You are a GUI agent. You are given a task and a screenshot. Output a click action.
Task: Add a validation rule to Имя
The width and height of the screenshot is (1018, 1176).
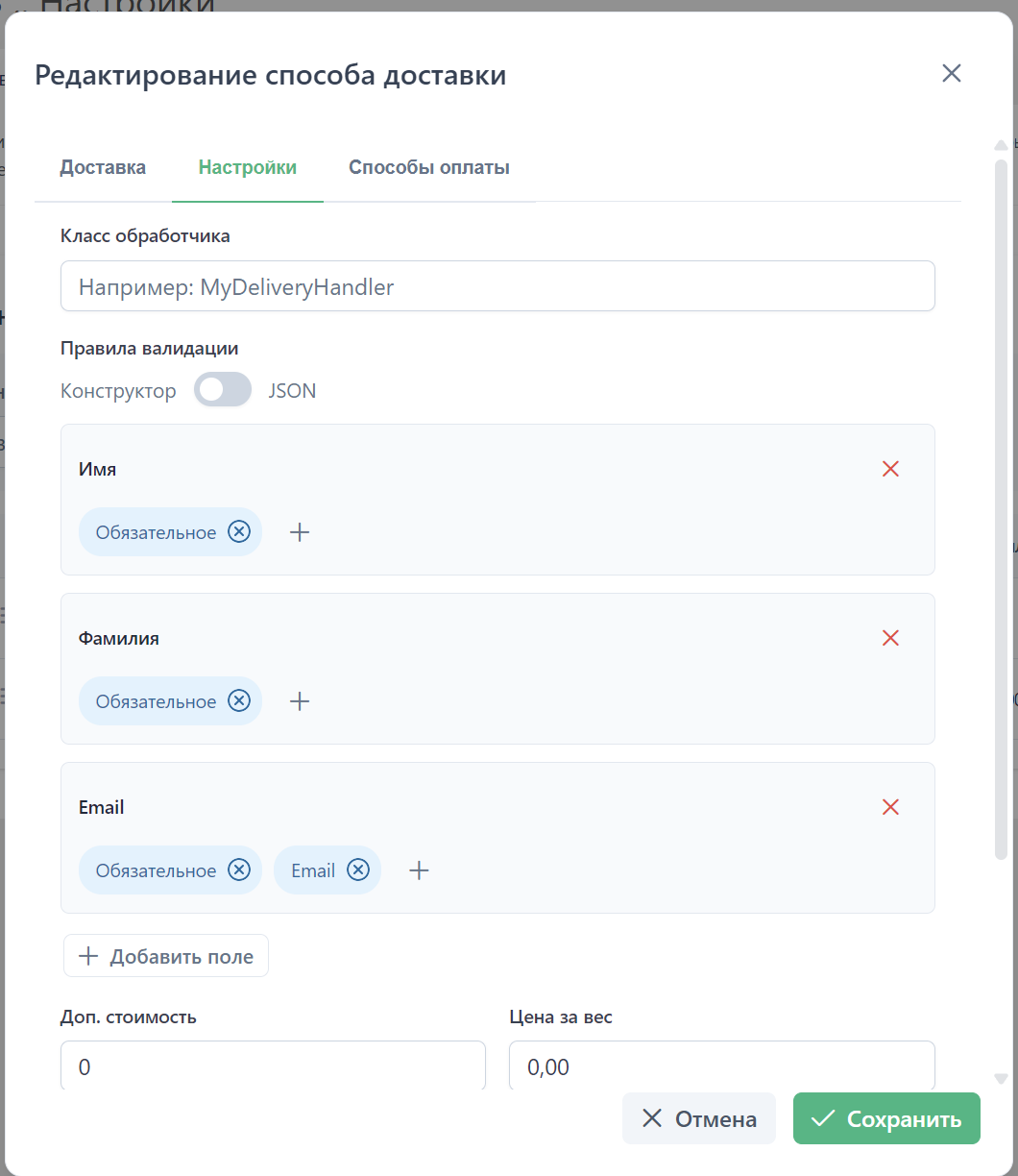pyautogui.click(x=300, y=532)
